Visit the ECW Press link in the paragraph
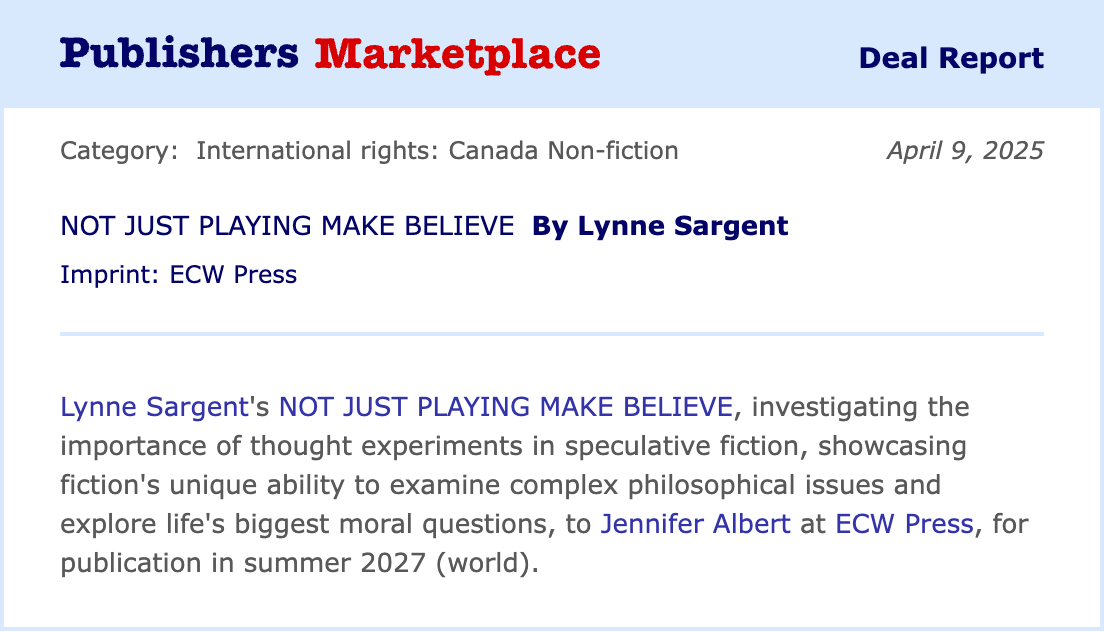This screenshot has width=1104, height=632. click(901, 523)
